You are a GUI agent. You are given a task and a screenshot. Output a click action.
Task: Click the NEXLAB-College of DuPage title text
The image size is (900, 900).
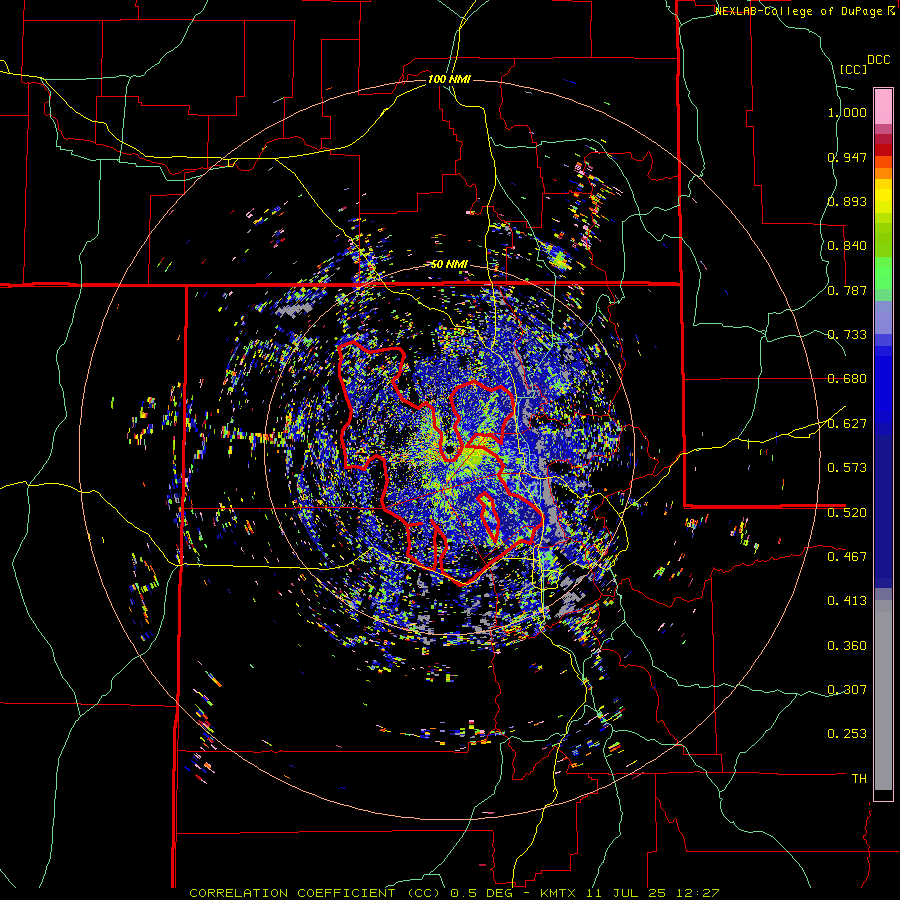click(x=798, y=11)
